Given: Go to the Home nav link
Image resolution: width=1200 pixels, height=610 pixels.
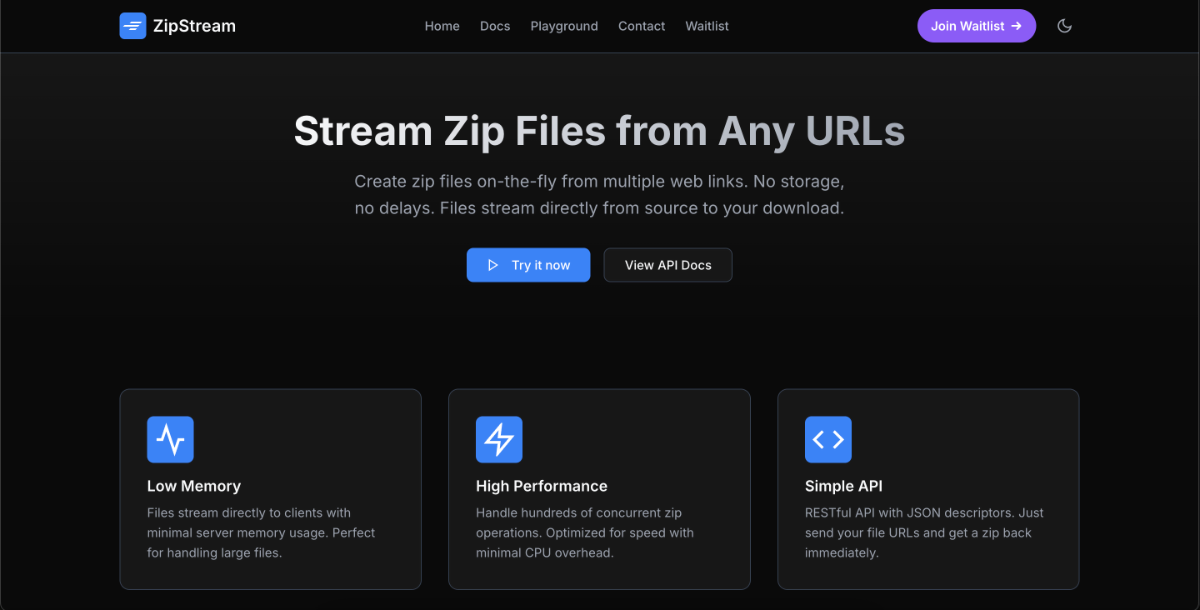Looking at the screenshot, I should click(x=442, y=26).
